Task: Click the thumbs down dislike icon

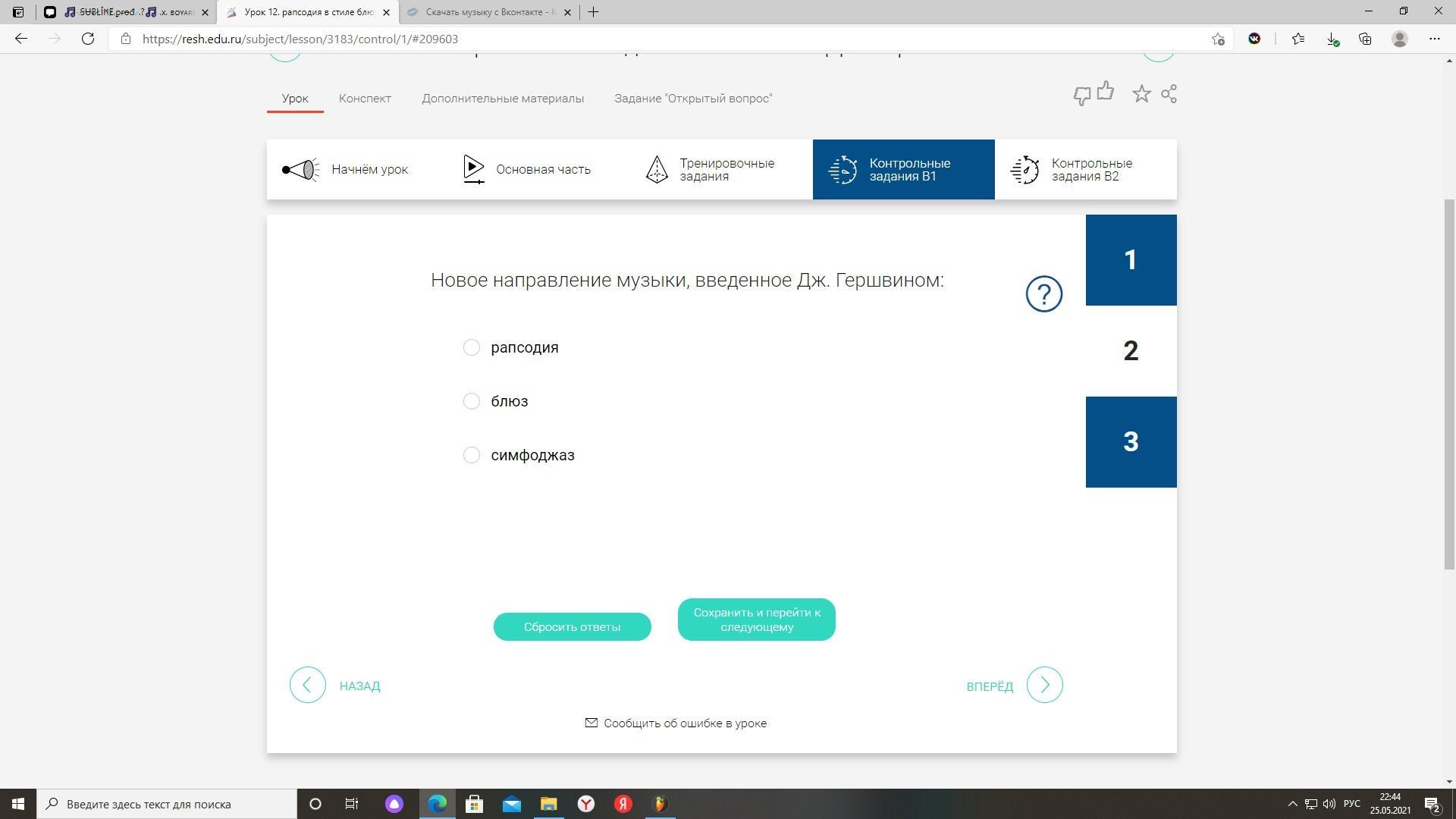Action: click(x=1081, y=96)
